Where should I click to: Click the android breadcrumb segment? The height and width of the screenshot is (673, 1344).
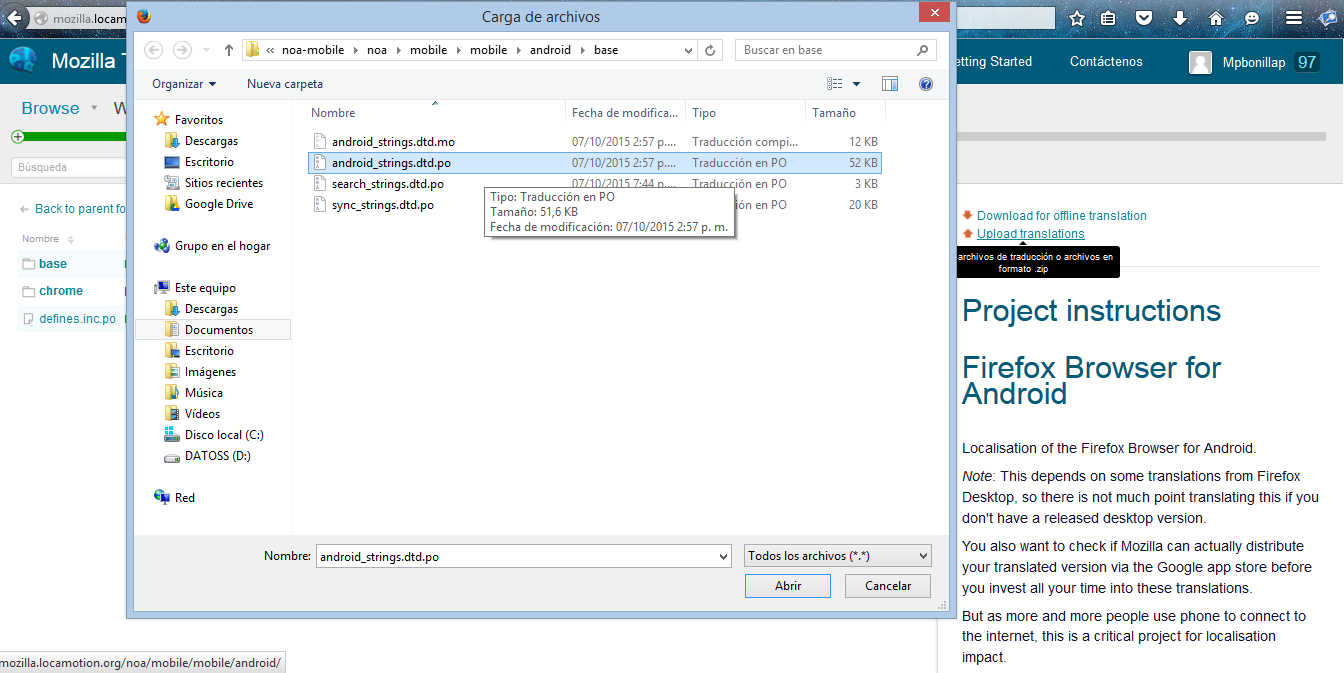tap(550, 50)
